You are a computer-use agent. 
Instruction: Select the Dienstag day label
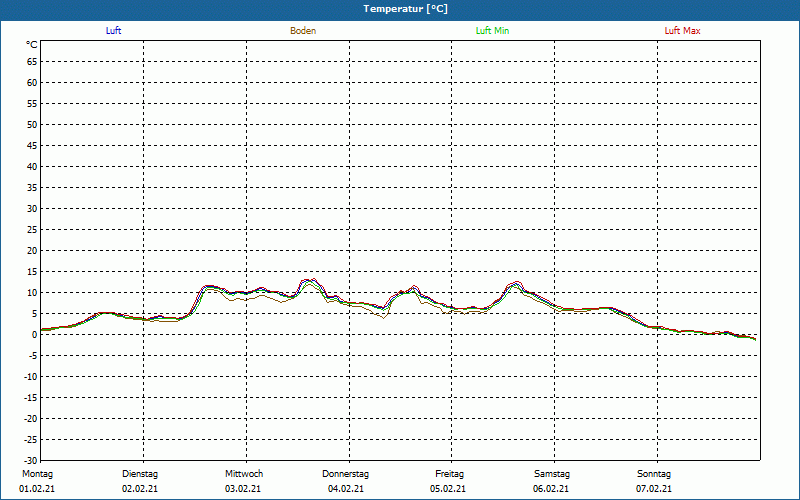140,474
